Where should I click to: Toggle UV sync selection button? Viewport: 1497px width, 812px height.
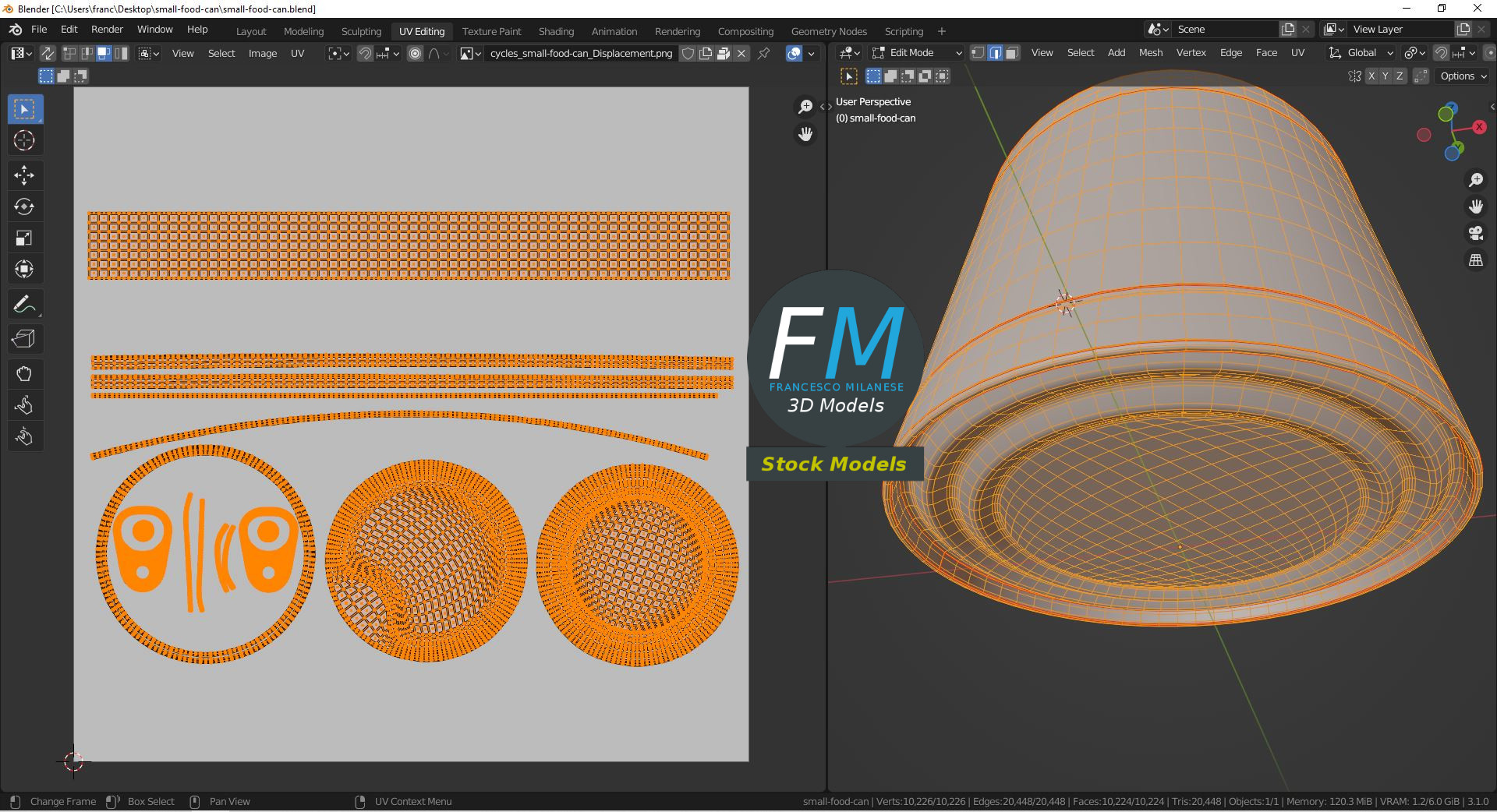click(x=48, y=54)
